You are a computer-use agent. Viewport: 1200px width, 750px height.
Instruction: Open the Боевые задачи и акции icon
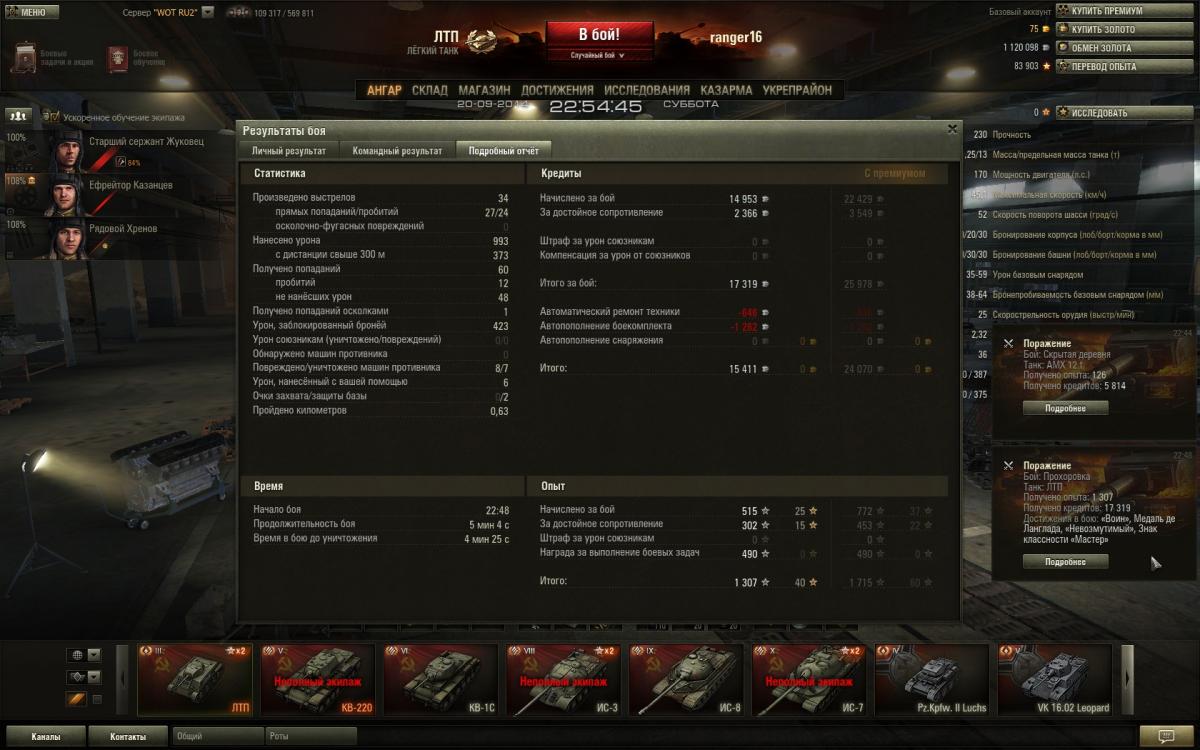coord(26,57)
